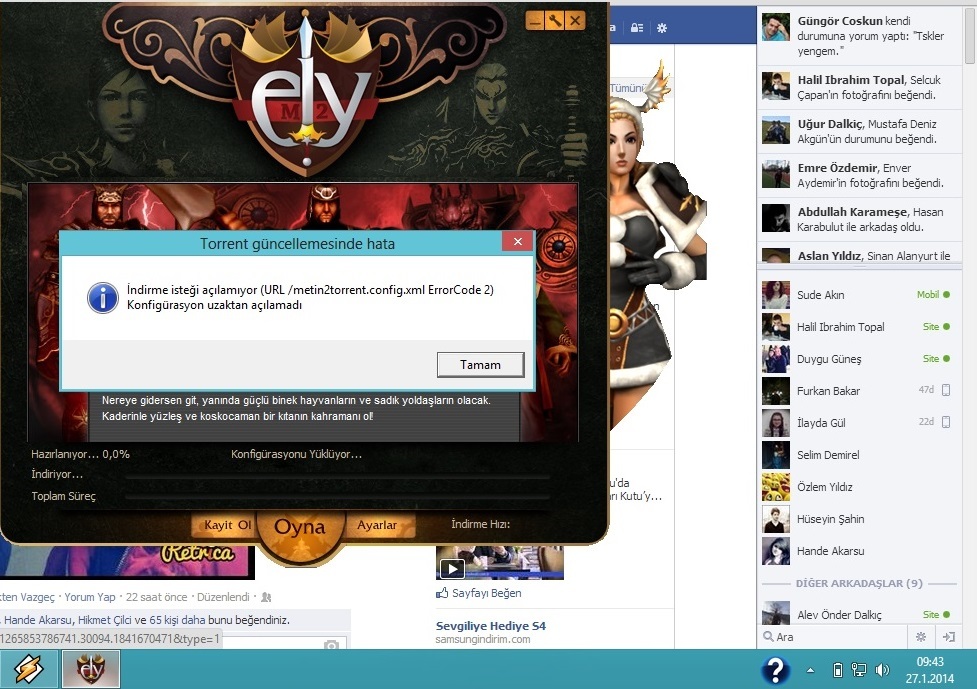Open Windows help question mark tray icon

click(x=775, y=670)
